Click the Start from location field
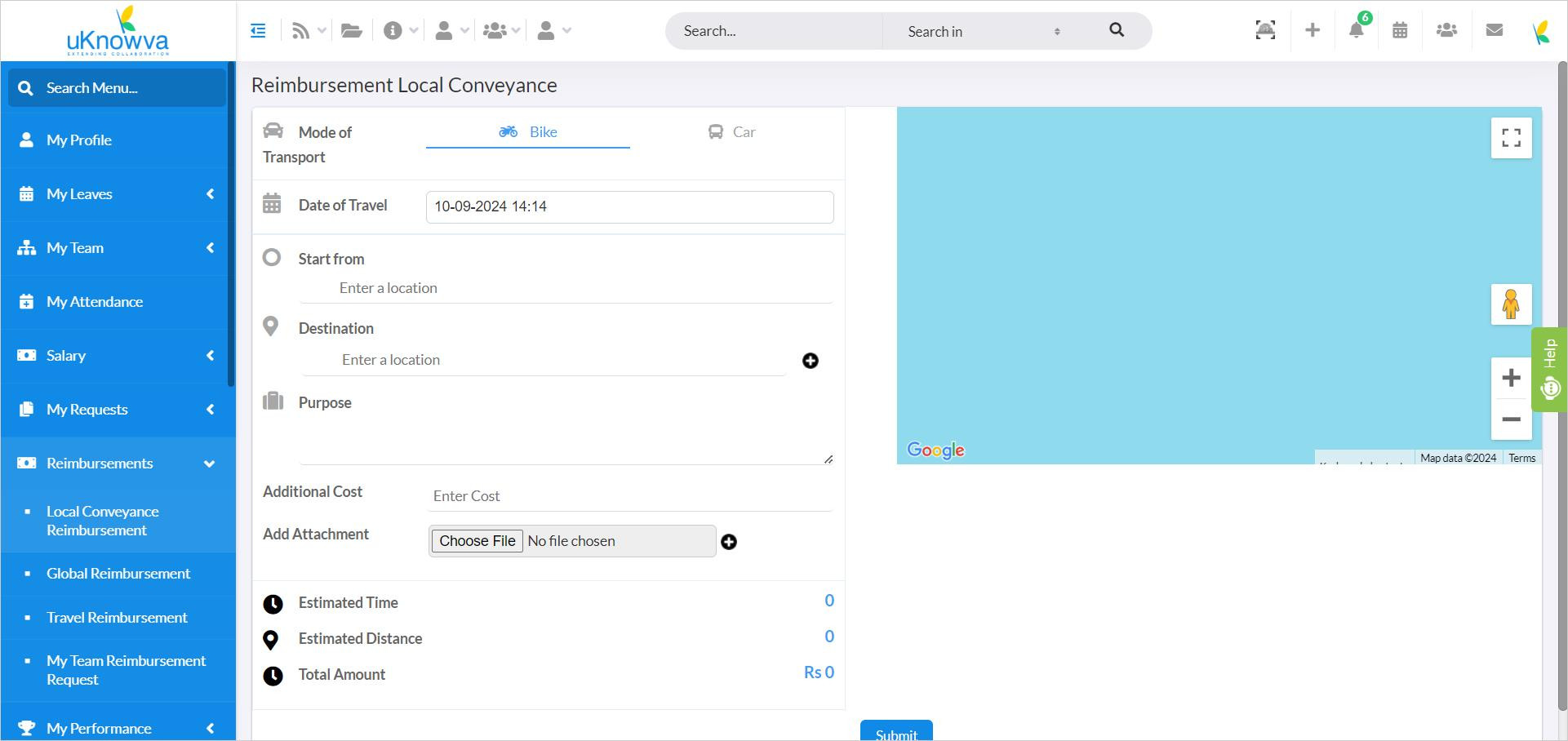This screenshot has width=1568, height=741. pyautogui.click(x=565, y=288)
